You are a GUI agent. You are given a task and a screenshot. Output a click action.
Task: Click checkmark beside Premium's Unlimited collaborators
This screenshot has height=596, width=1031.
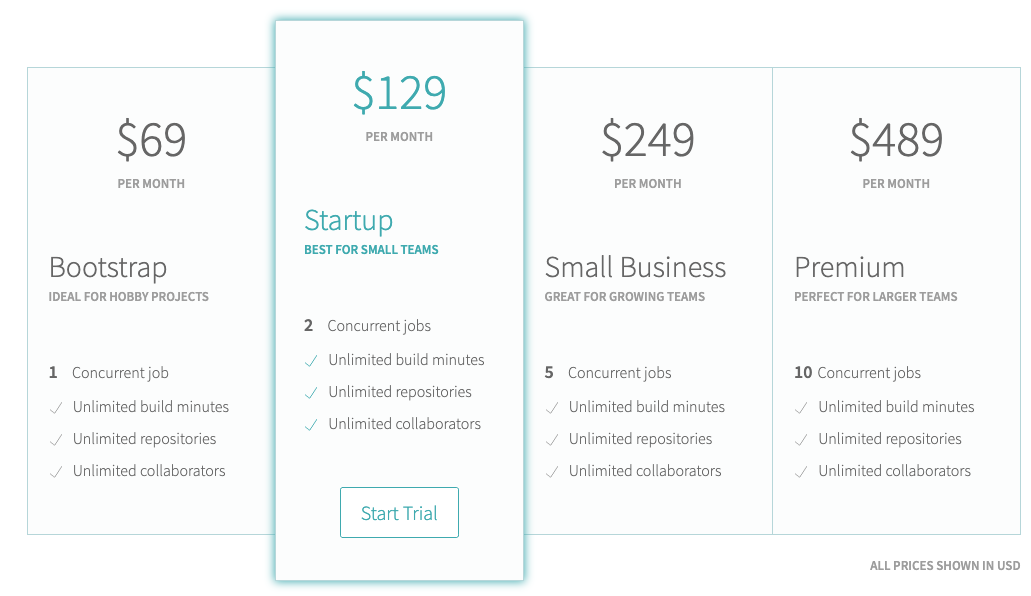(801, 471)
